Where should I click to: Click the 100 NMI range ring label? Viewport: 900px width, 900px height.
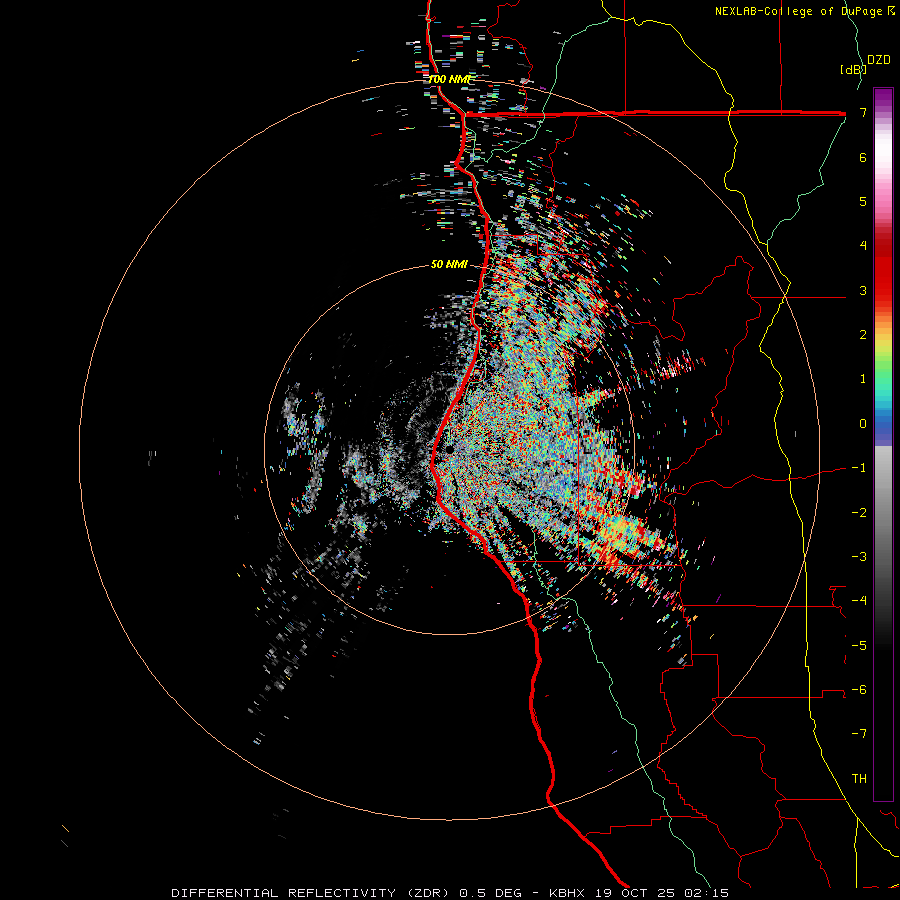coord(449,79)
